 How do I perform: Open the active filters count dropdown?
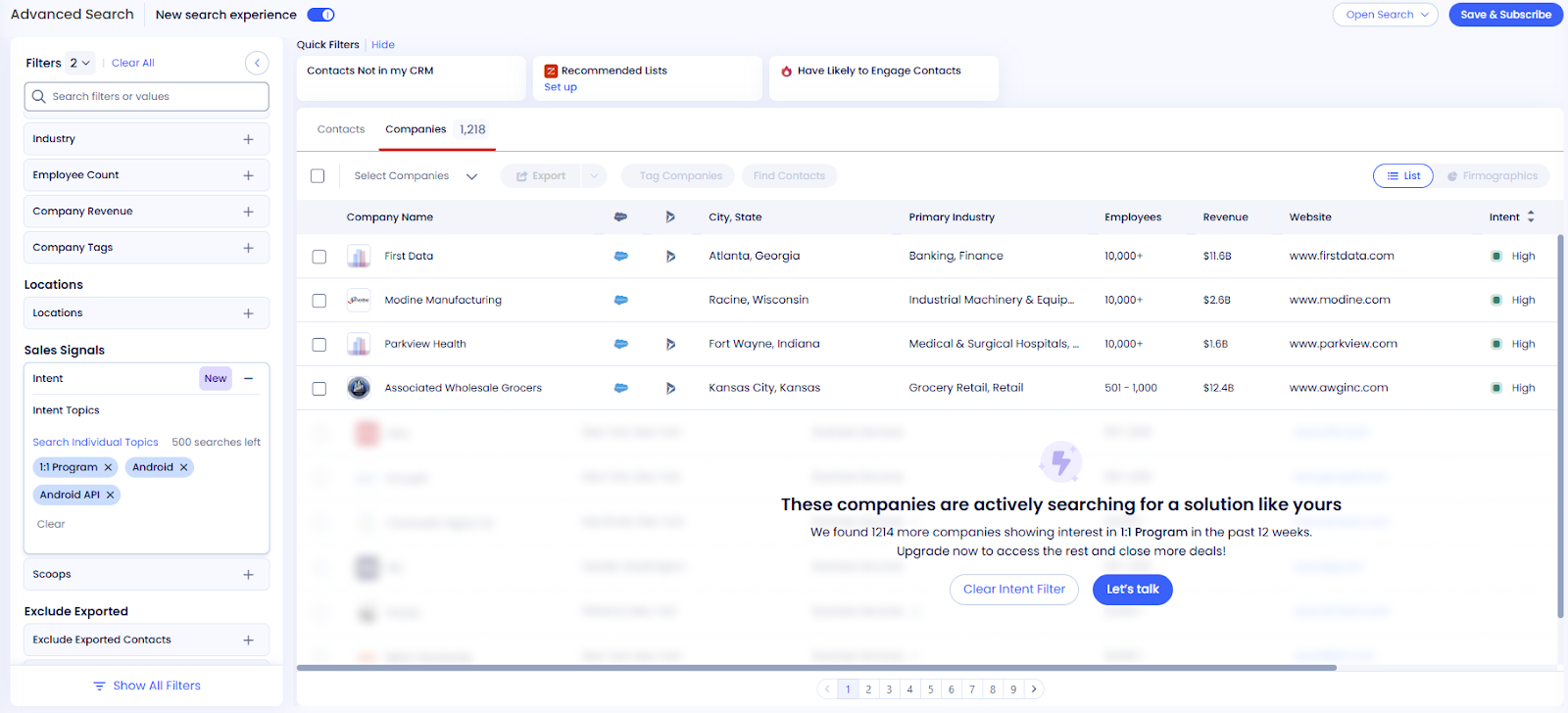tap(80, 63)
